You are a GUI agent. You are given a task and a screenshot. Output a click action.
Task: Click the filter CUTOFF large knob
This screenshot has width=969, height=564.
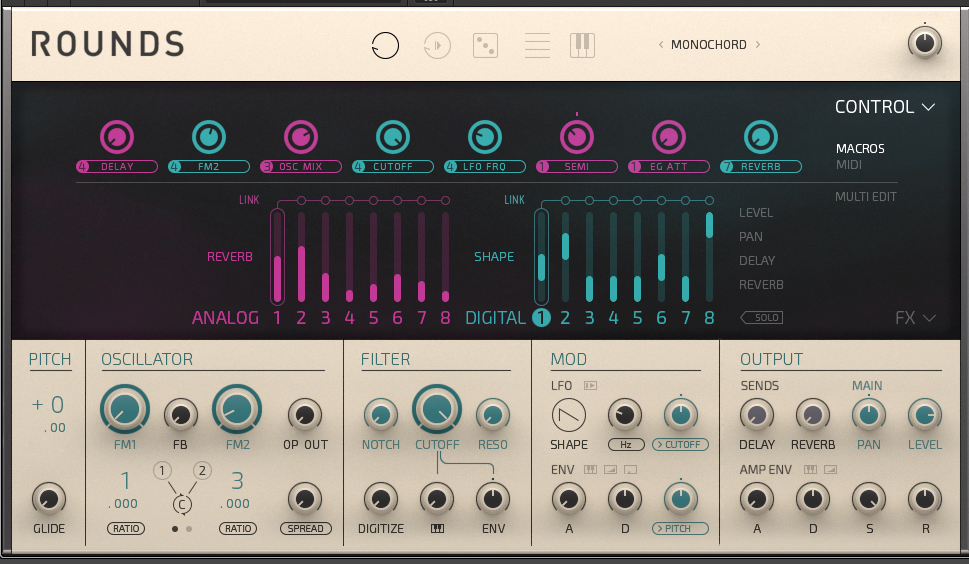(x=437, y=409)
